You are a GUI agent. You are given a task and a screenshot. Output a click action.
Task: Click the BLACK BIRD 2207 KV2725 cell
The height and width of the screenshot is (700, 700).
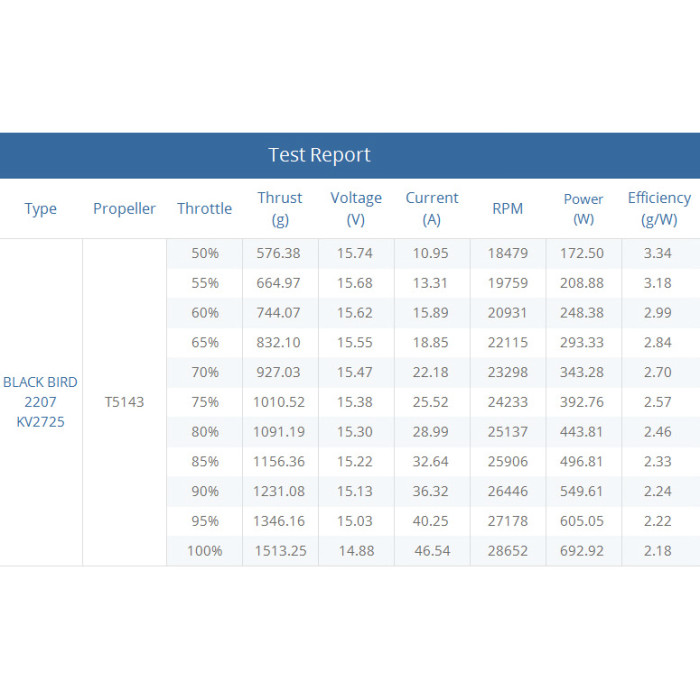[x=41, y=402]
